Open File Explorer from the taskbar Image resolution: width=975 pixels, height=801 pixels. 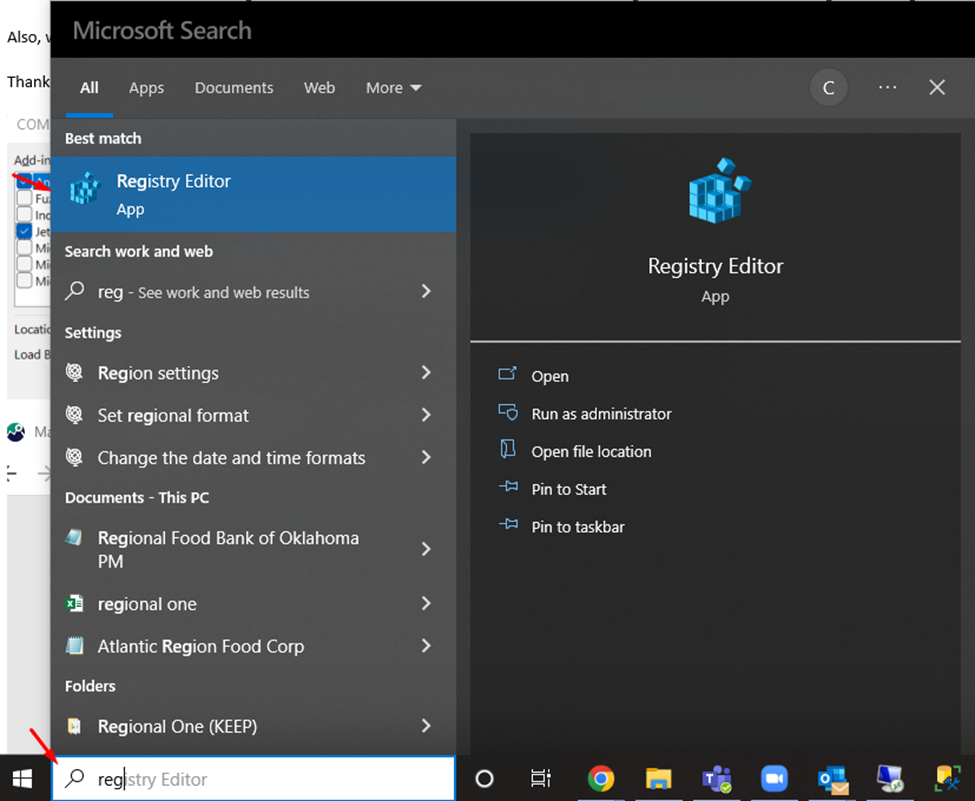coord(658,779)
